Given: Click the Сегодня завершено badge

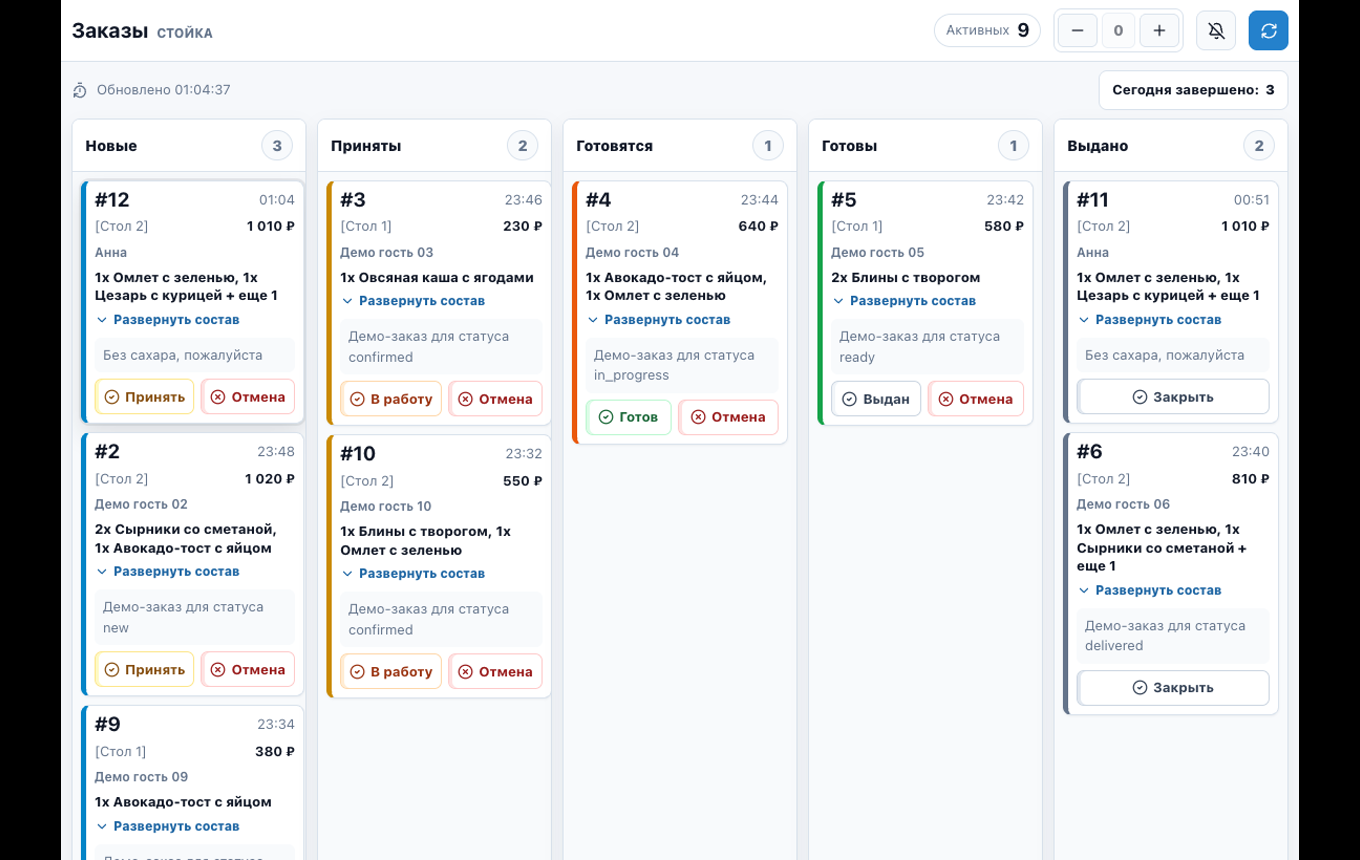Looking at the screenshot, I should [x=1193, y=90].
